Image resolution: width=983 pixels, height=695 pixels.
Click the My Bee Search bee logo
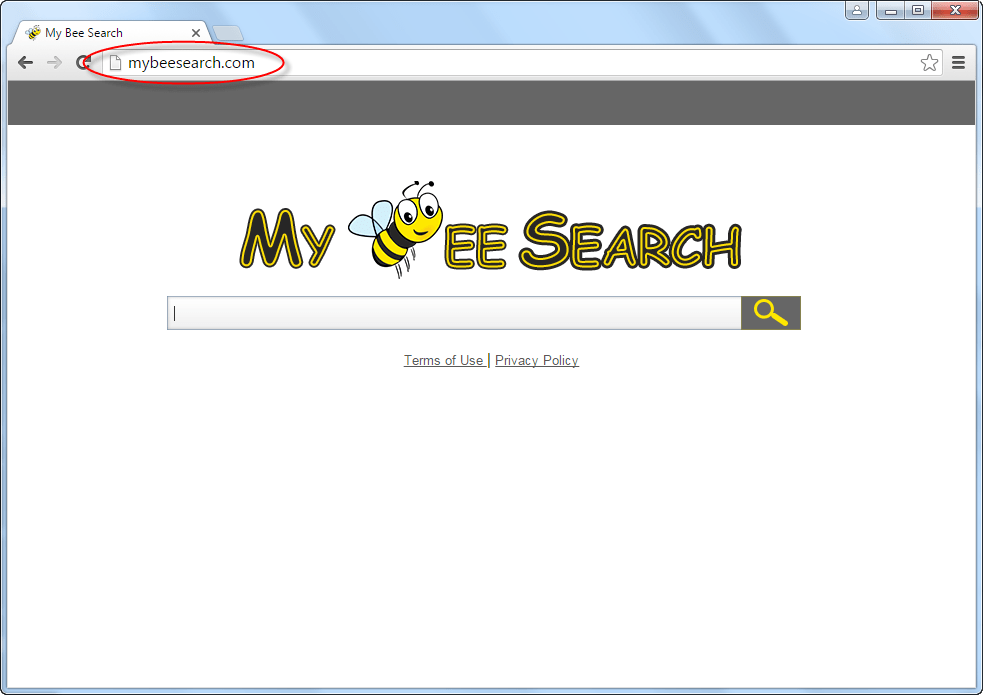[x=490, y=230]
